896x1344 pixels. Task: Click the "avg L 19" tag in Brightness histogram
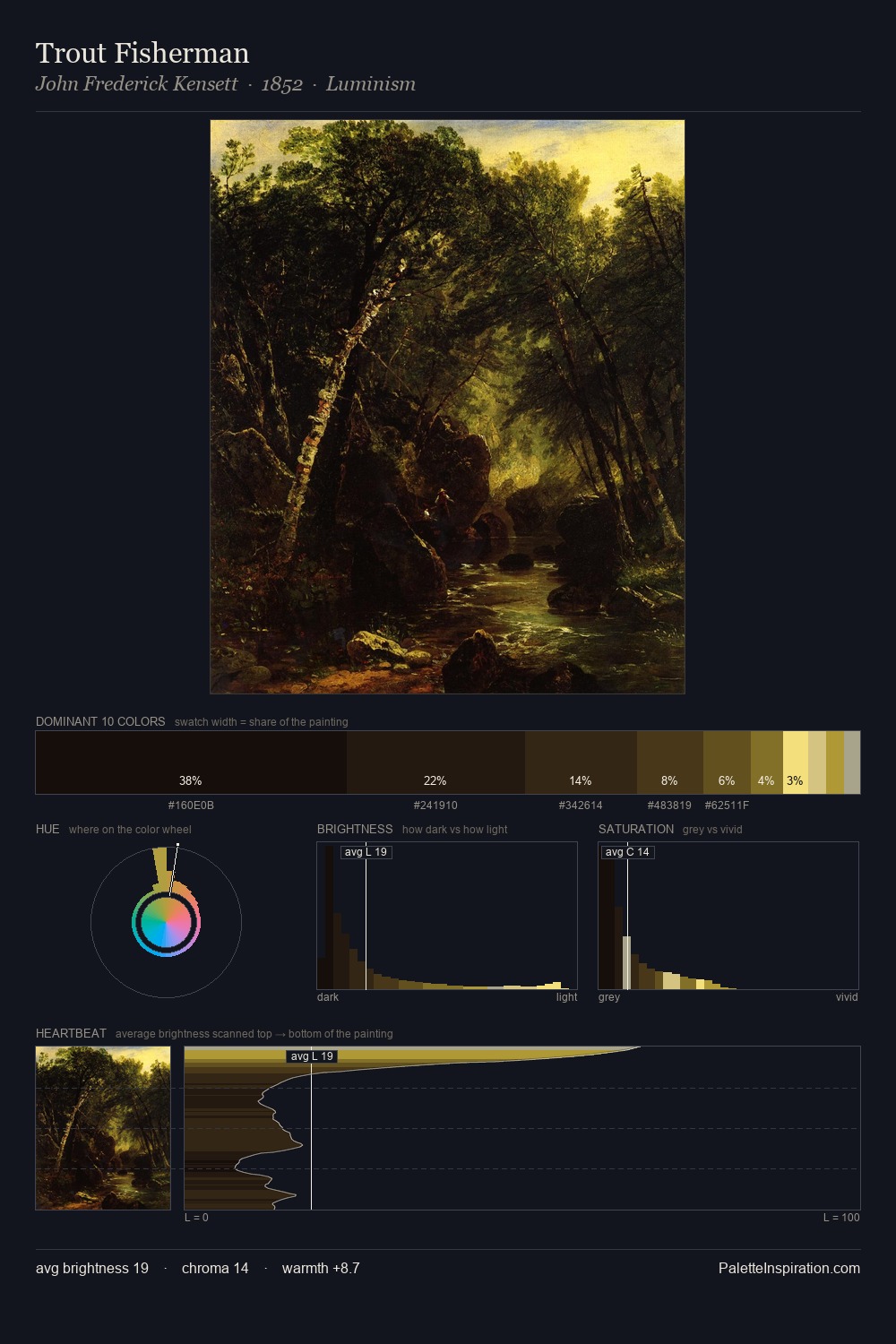click(x=366, y=852)
